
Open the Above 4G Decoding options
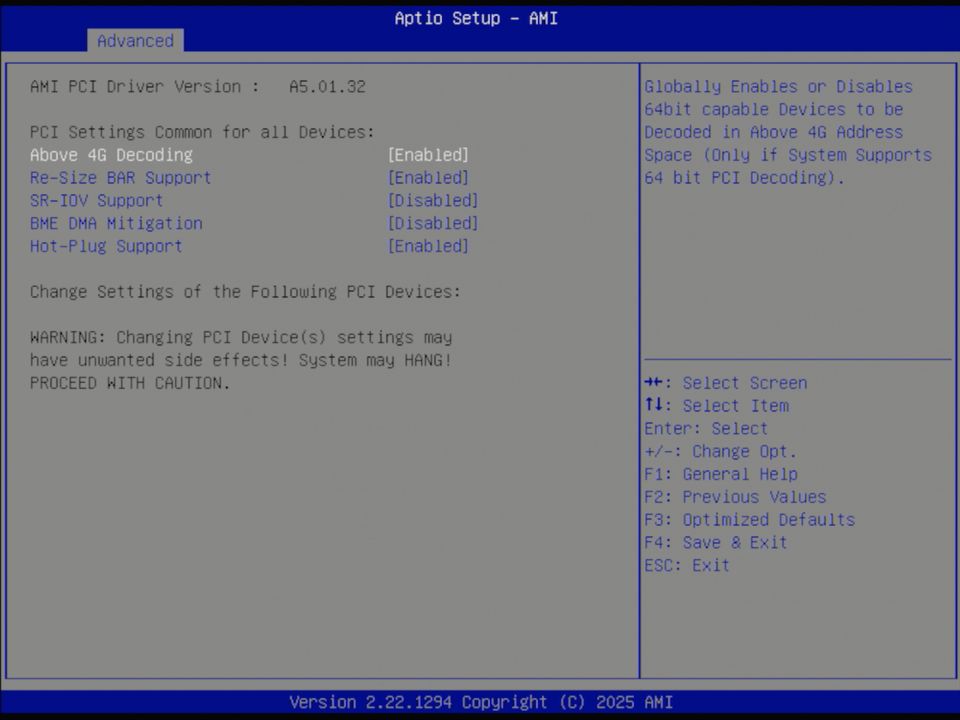[428, 155]
